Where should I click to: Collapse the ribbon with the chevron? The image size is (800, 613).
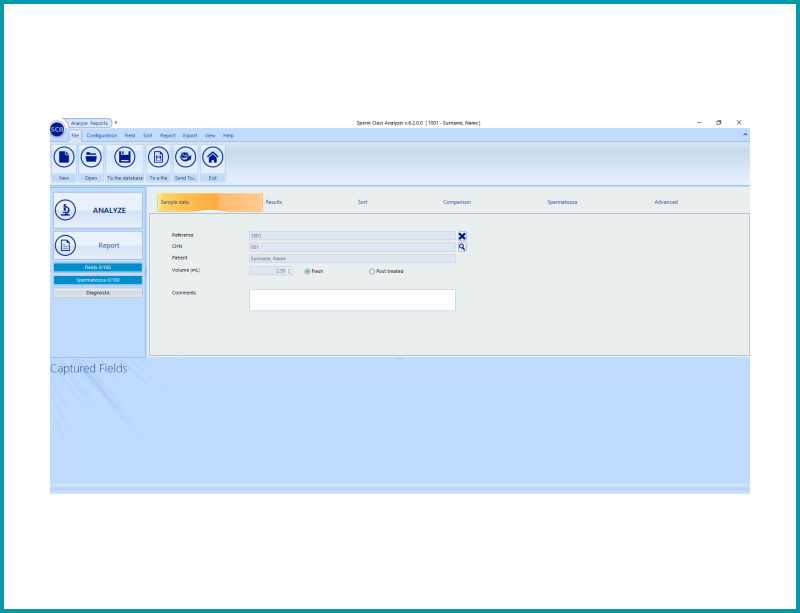coord(745,135)
